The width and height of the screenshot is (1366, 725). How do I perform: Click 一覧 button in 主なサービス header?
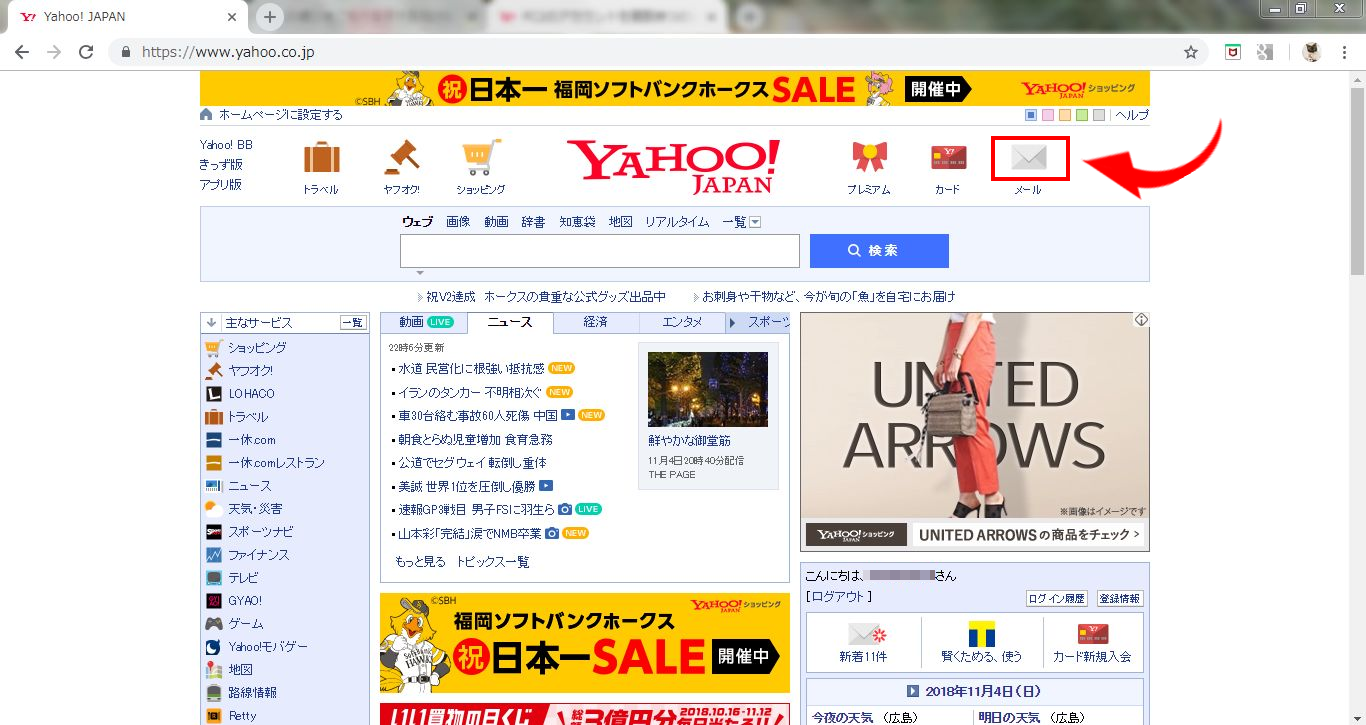pyautogui.click(x=353, y=323)
